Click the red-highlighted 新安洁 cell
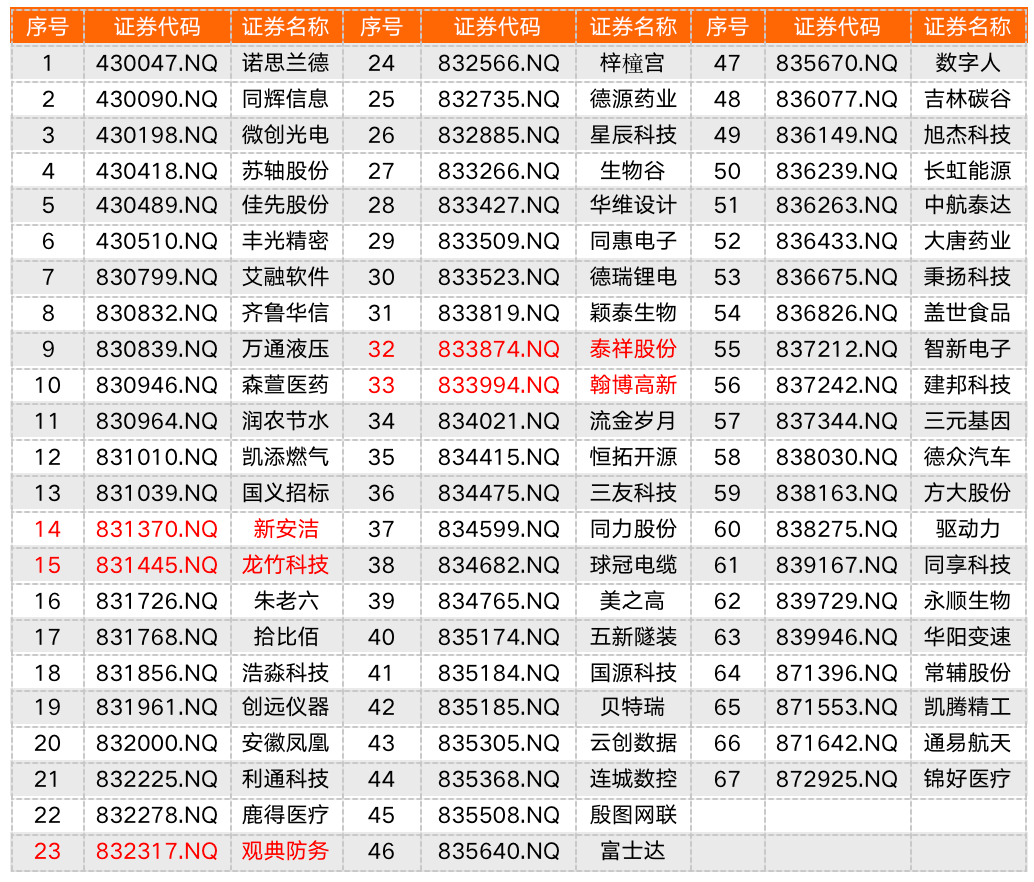The height and width of the screenshot is (882, 1034). pos(285,529)
